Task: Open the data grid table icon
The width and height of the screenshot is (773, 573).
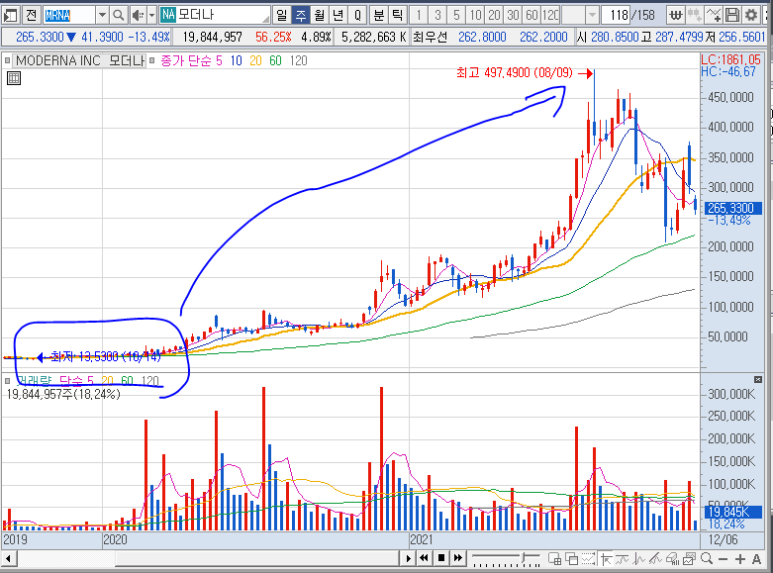Action: pyautogui.click(x=14, y=78)
